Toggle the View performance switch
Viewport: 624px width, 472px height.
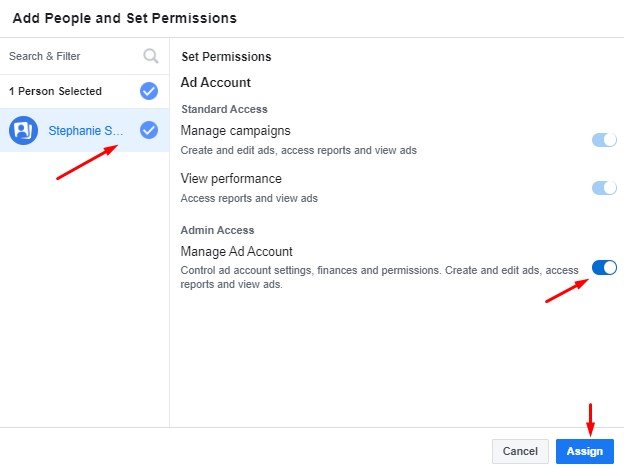pyautogui.click(x=604, y=188)
